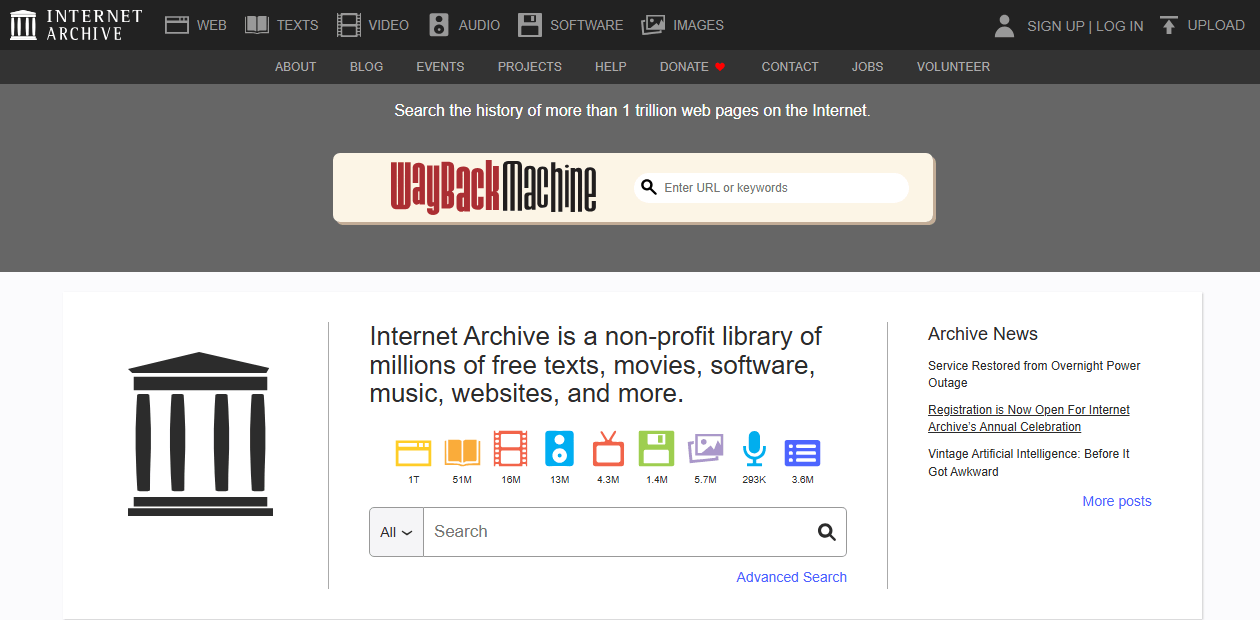Open the Projects menu item
Image resolution: width=1260 pixels, height=620 pixels.
tap(530, 67)
